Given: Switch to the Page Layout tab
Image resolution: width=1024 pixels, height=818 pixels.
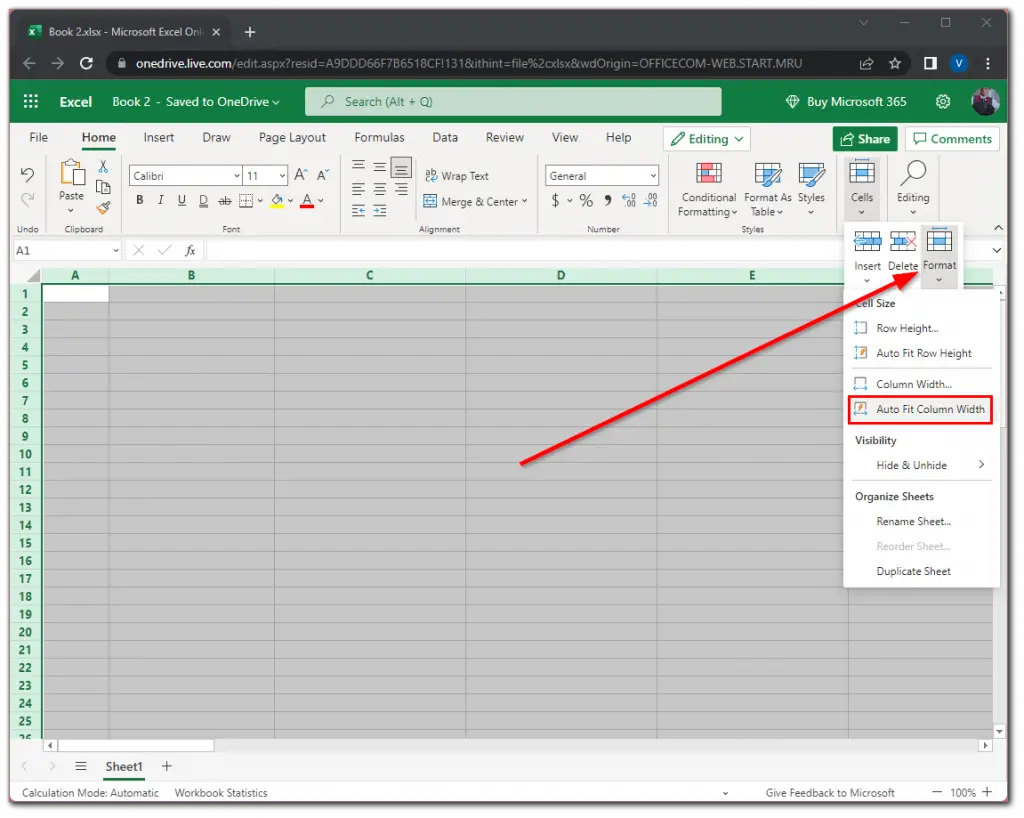Looking at the screenshot, I should (x=292, y=138).
